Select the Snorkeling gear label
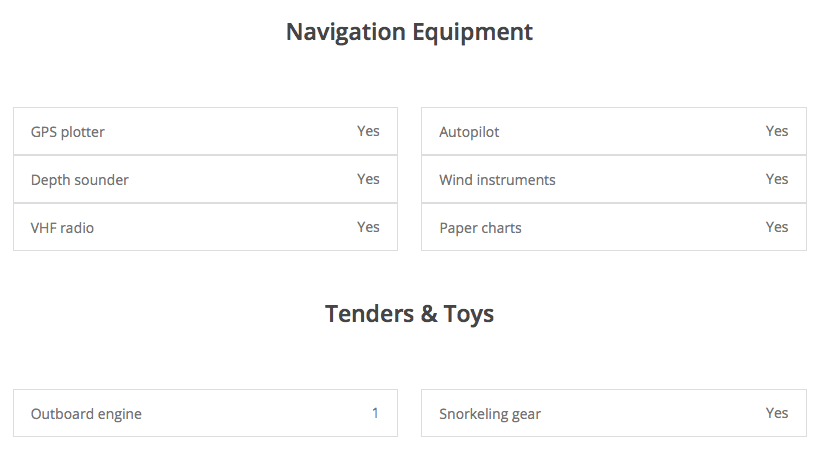 [x=490, y=414]
